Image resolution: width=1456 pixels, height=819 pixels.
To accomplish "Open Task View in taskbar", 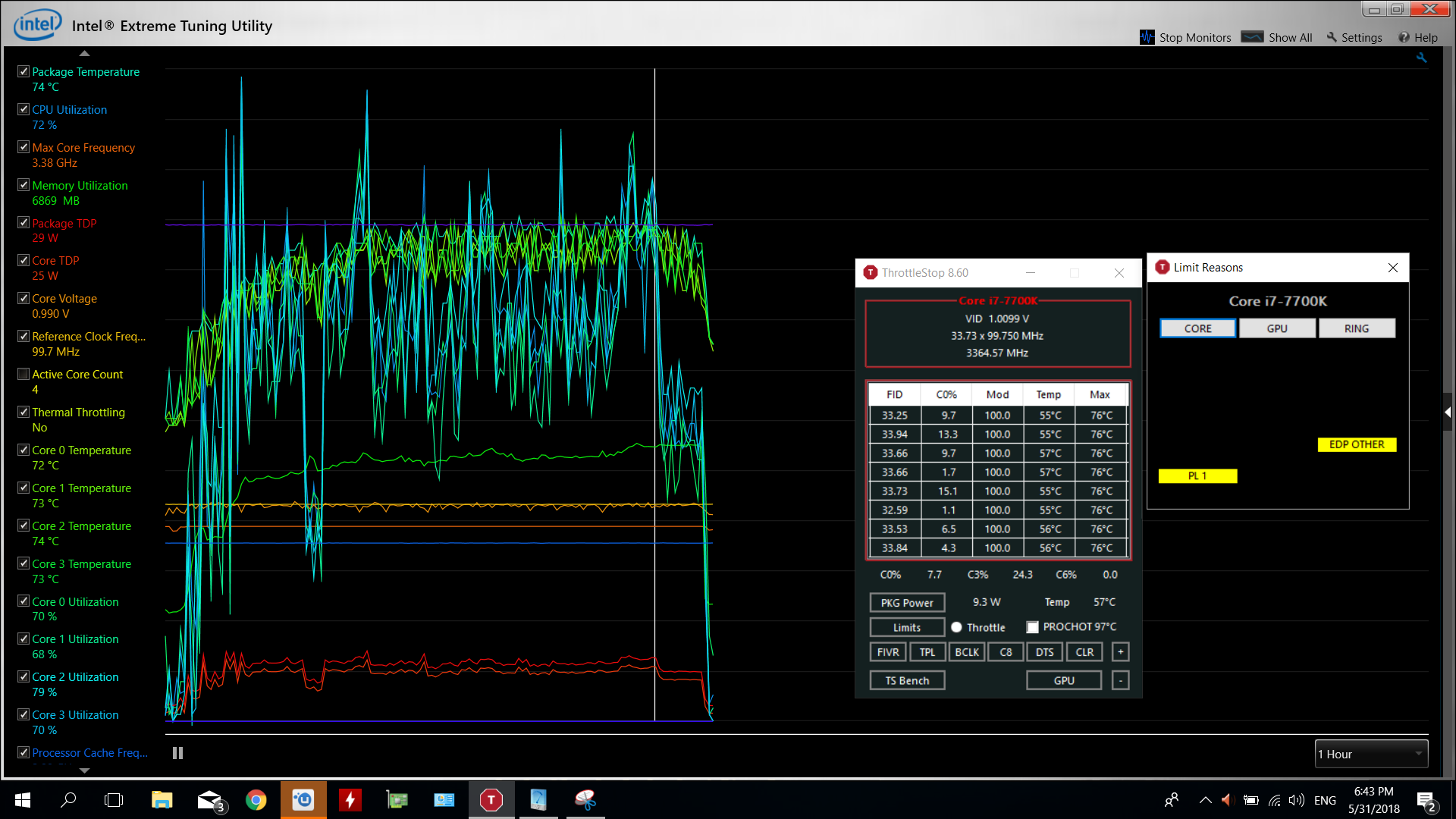I will coord(114,800).
